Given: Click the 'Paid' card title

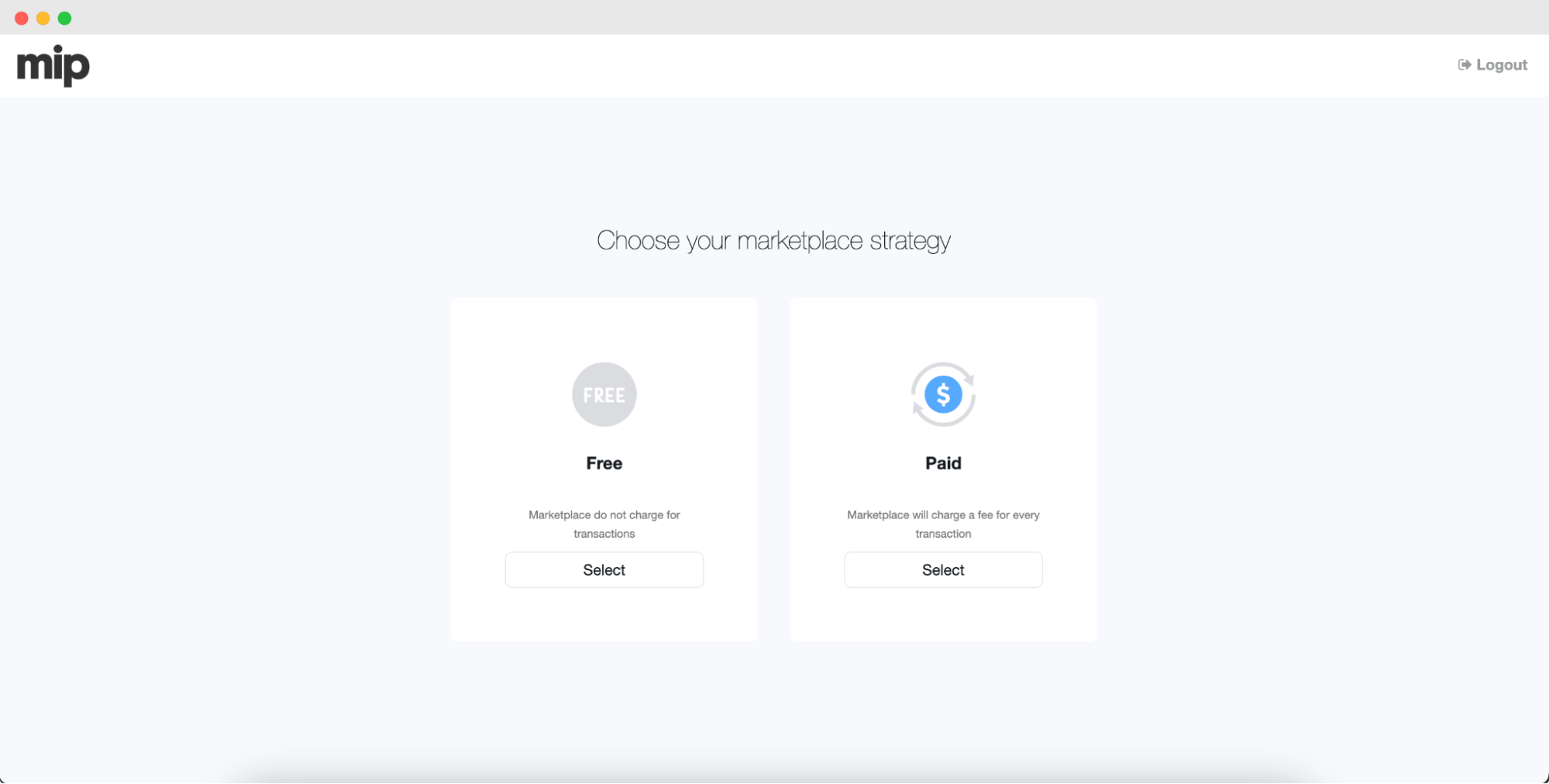Looking at the screenshot, I should coord(943,463).
